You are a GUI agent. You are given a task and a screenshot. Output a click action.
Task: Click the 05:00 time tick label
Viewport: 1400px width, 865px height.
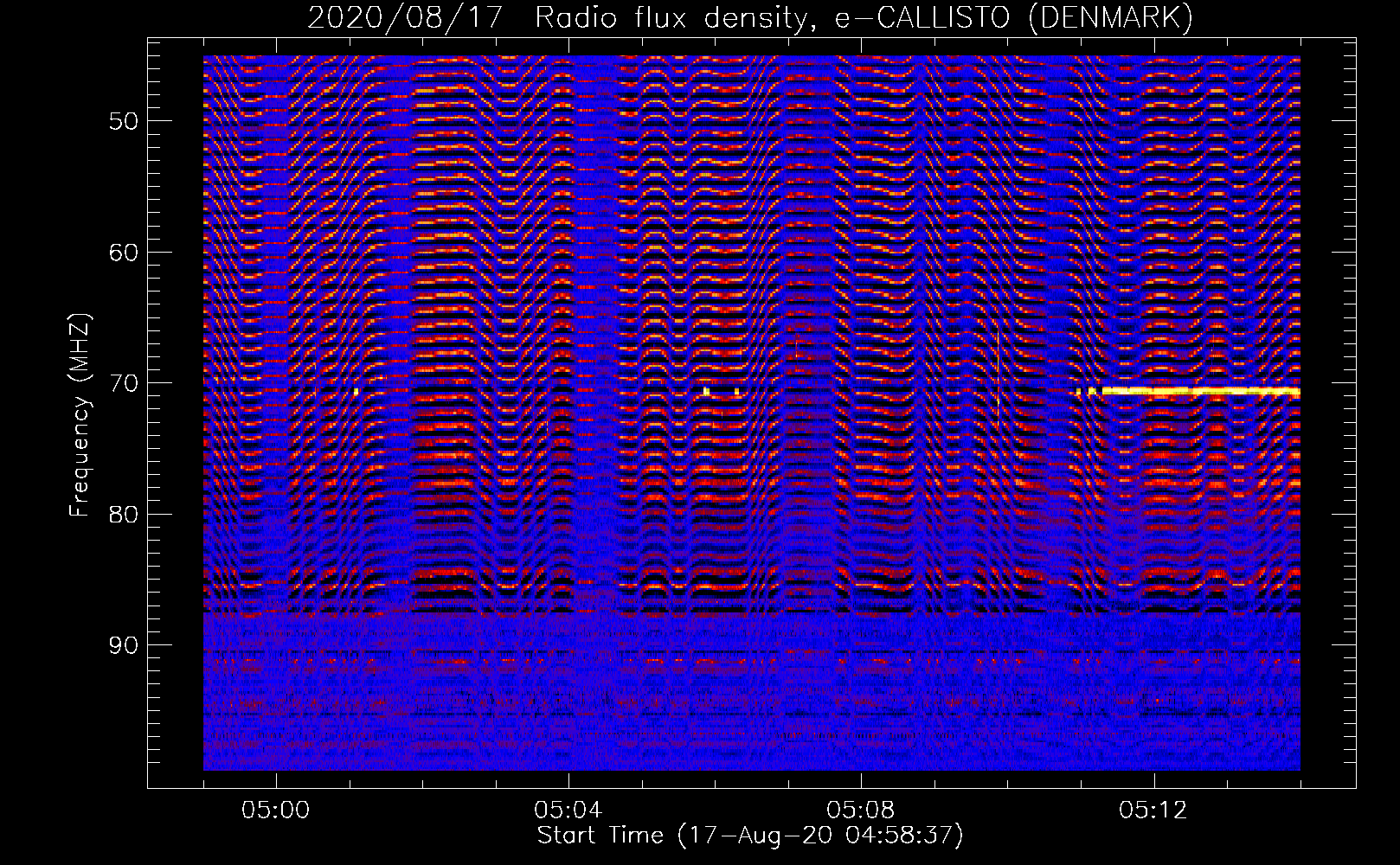click(276, 811)
